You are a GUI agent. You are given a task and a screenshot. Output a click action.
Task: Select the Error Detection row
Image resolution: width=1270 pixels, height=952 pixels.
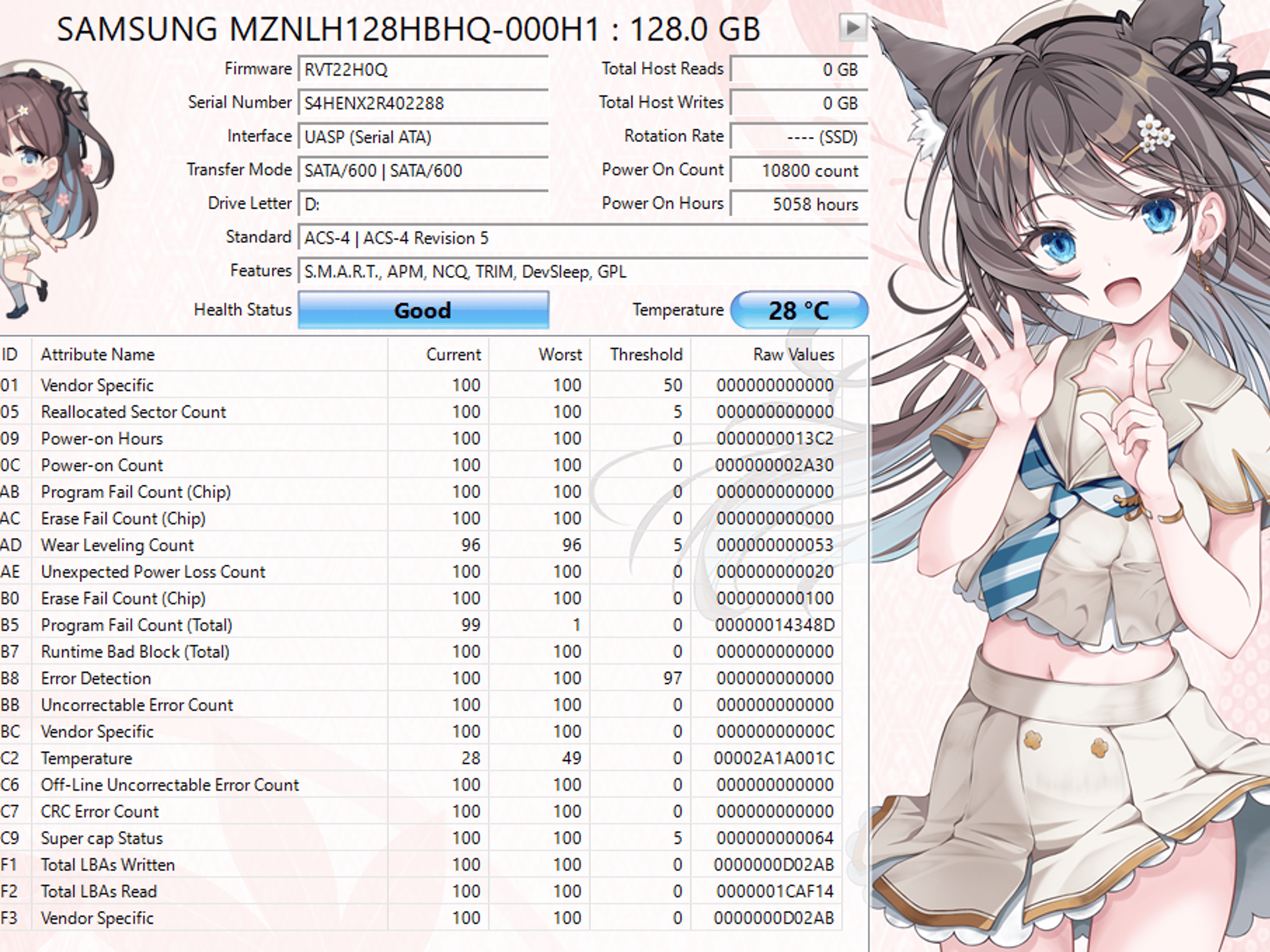point(420,678)
